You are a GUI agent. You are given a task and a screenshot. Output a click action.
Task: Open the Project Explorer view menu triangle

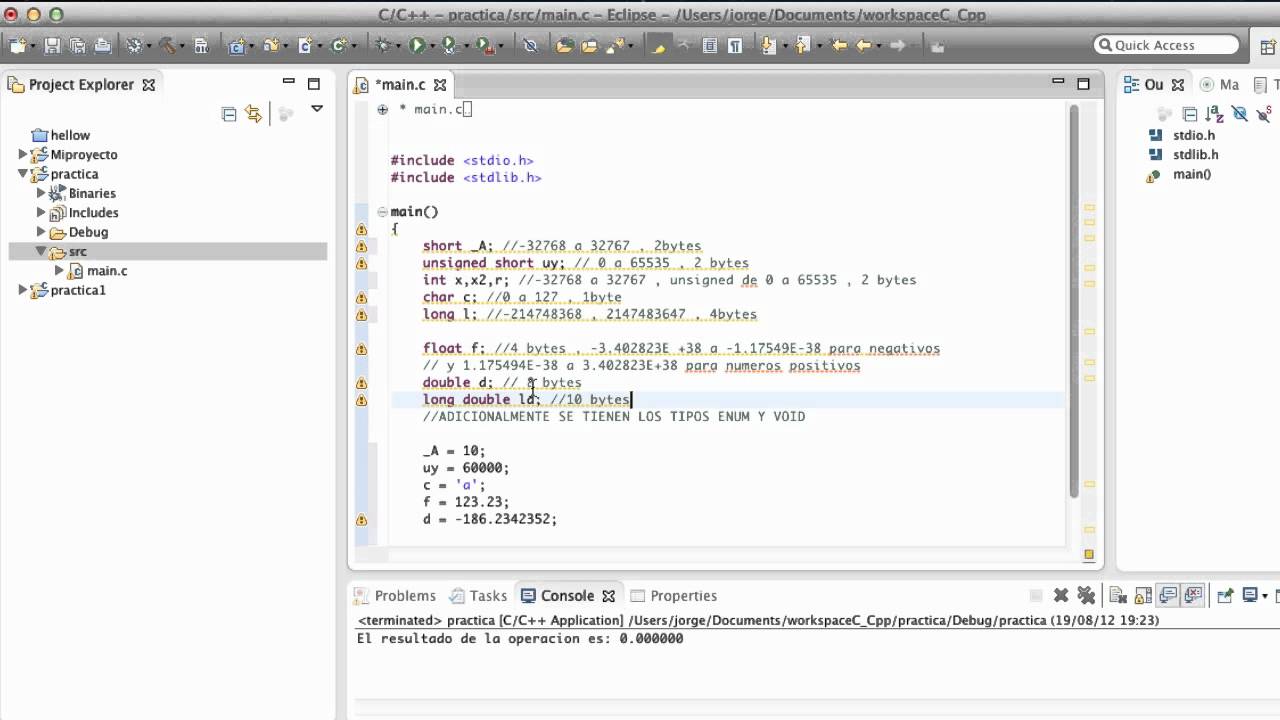click(317, 109)
